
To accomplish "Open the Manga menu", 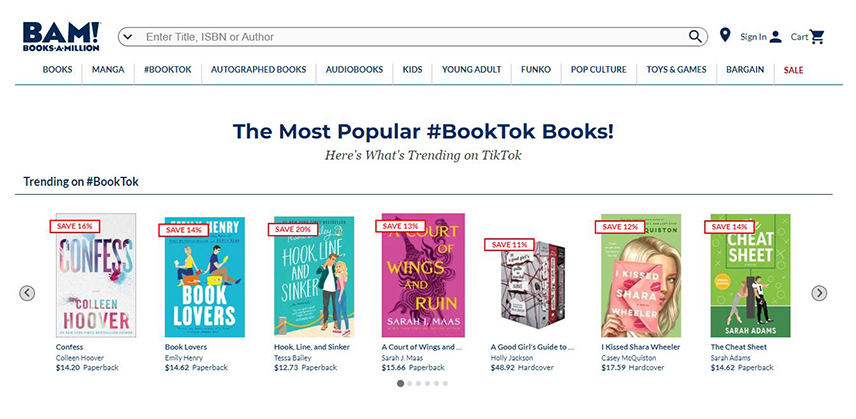I will tap(108, 70).
